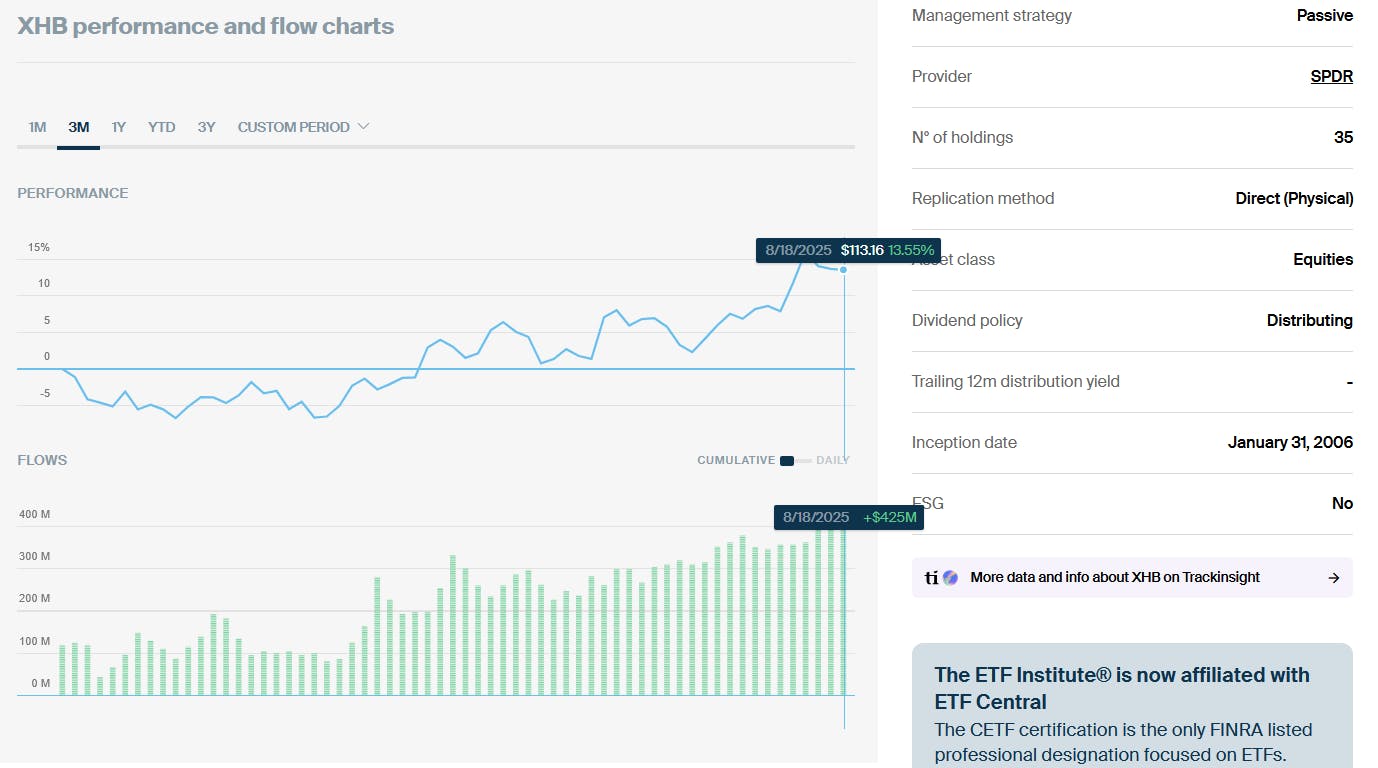Open 'More data and info about XHB' link
The width and height of the screenshot is (1378, 768).
point(1115,577)
